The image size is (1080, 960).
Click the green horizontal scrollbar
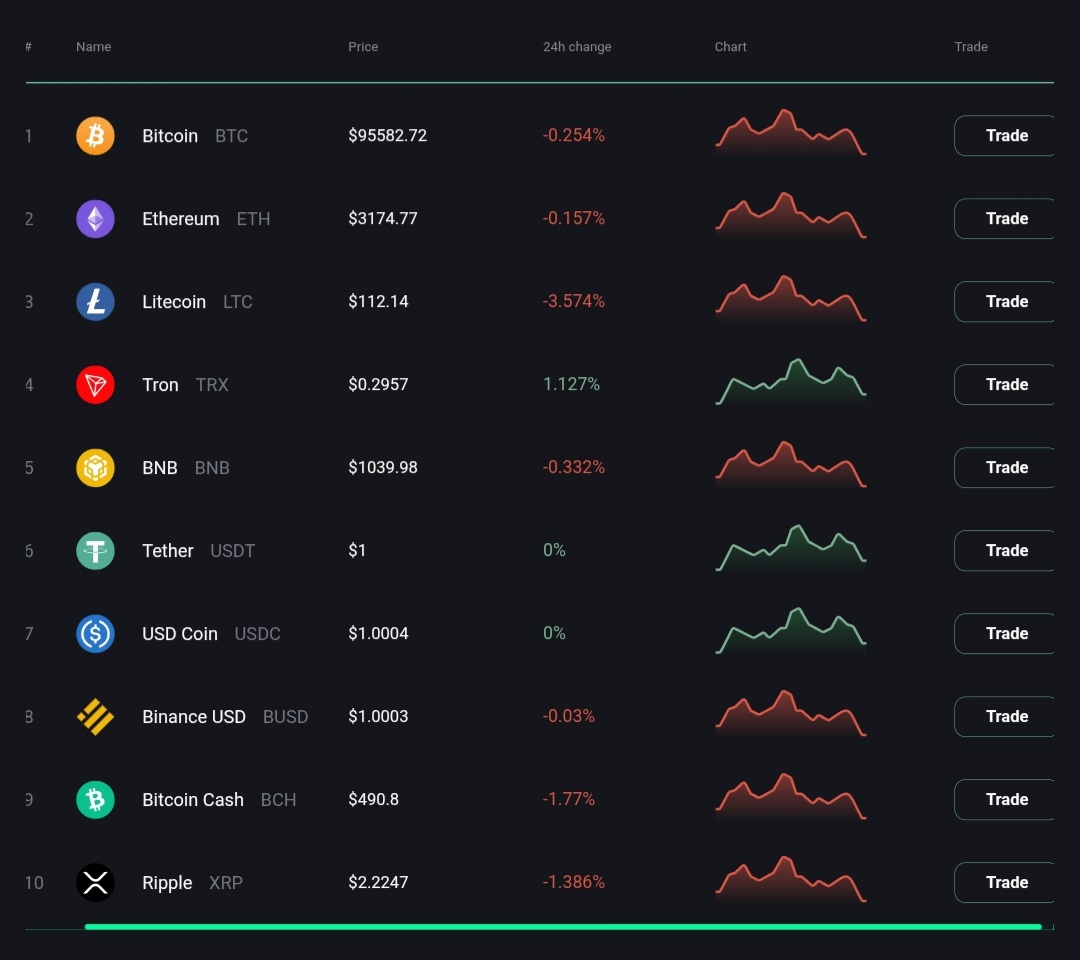pos(563,927)
